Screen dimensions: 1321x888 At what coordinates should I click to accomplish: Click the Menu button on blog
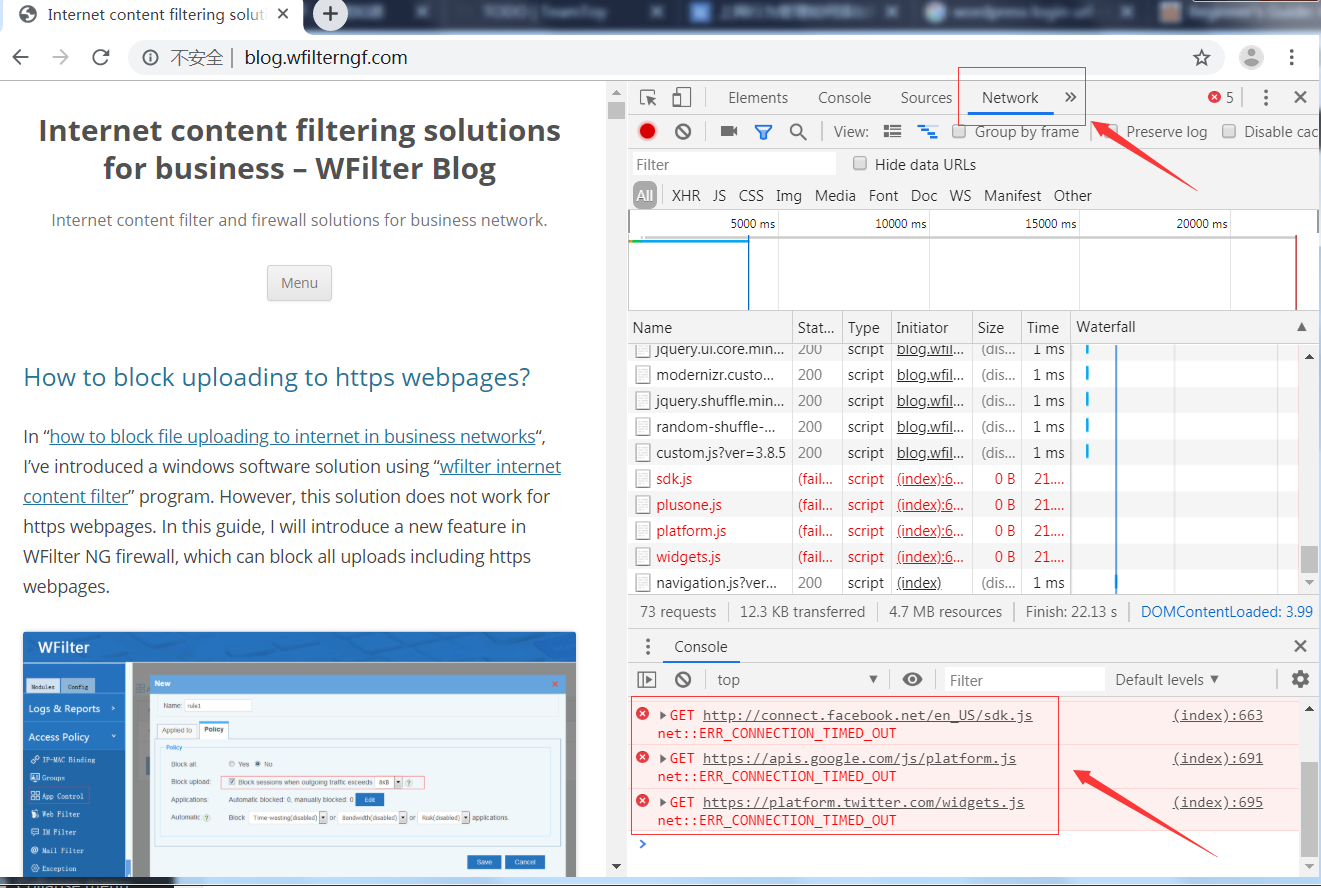[x=299, y=283]
